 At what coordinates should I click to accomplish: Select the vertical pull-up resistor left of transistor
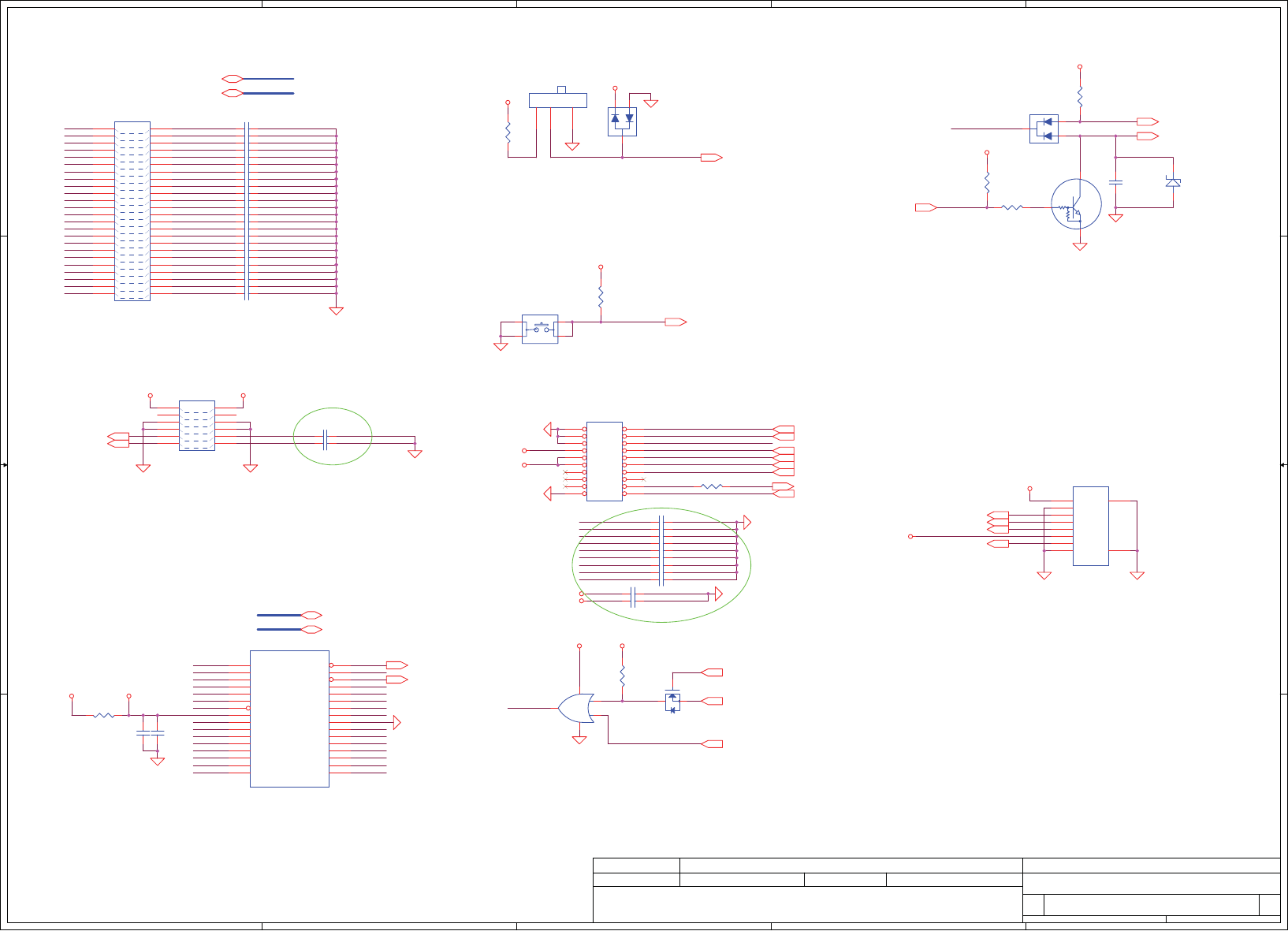coord(987,183)
